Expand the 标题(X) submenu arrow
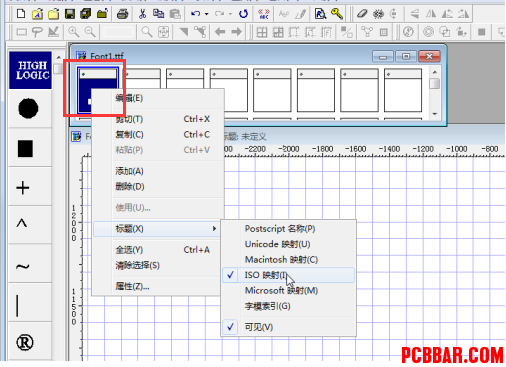The image size is (506, 367). [214, 229]
